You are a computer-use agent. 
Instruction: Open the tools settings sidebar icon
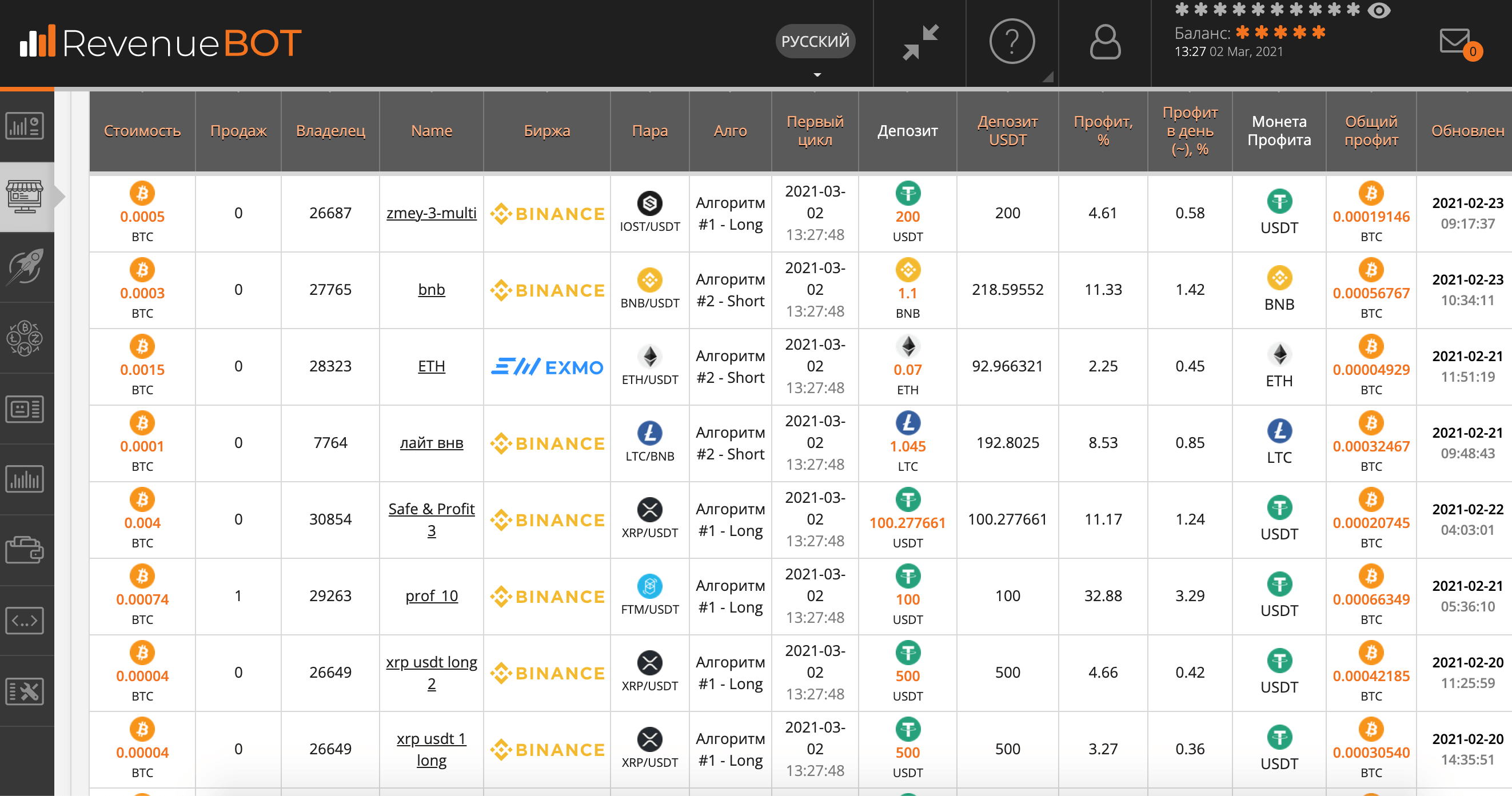pos(25,691)
